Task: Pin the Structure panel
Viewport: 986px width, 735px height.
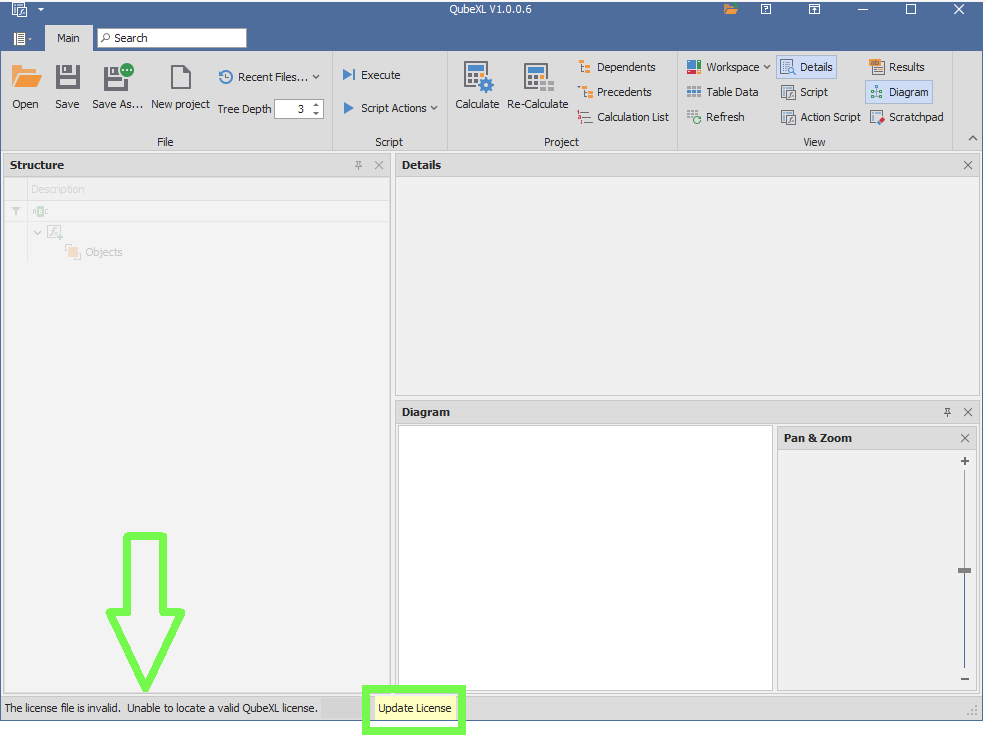Action: pyautogui.click(x=359, y=165)
